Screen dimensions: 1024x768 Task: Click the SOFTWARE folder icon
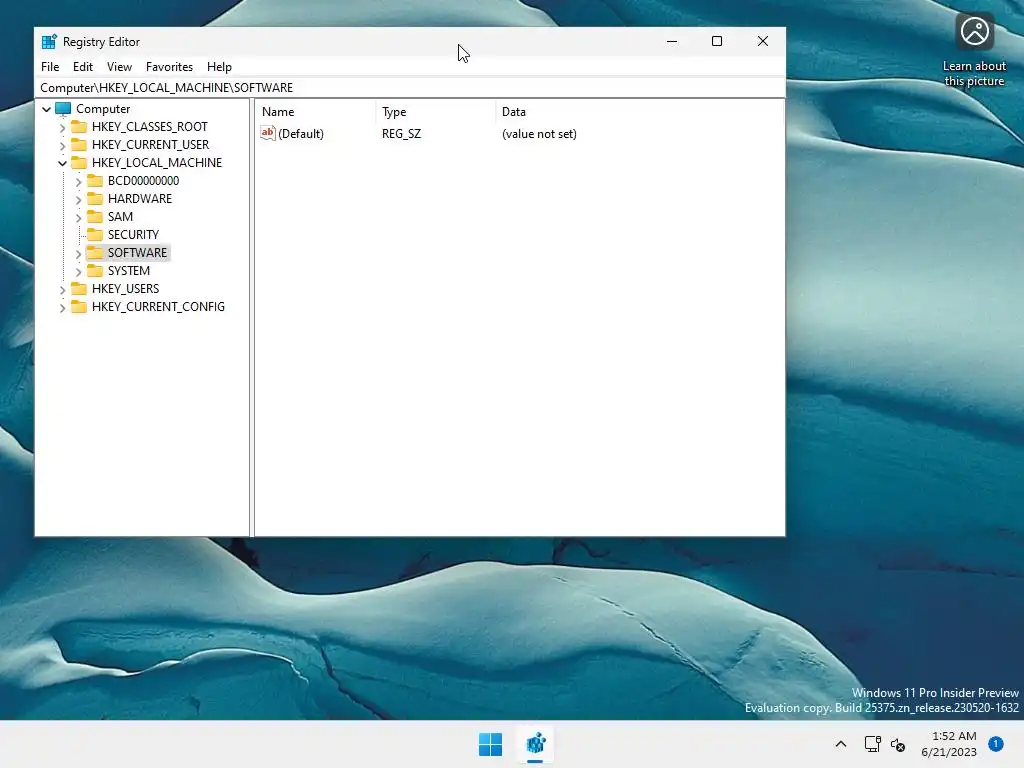[95, 252]
